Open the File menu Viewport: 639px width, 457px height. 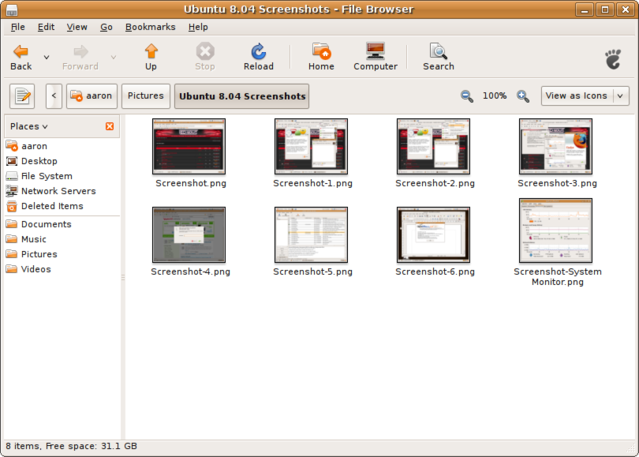18,27
